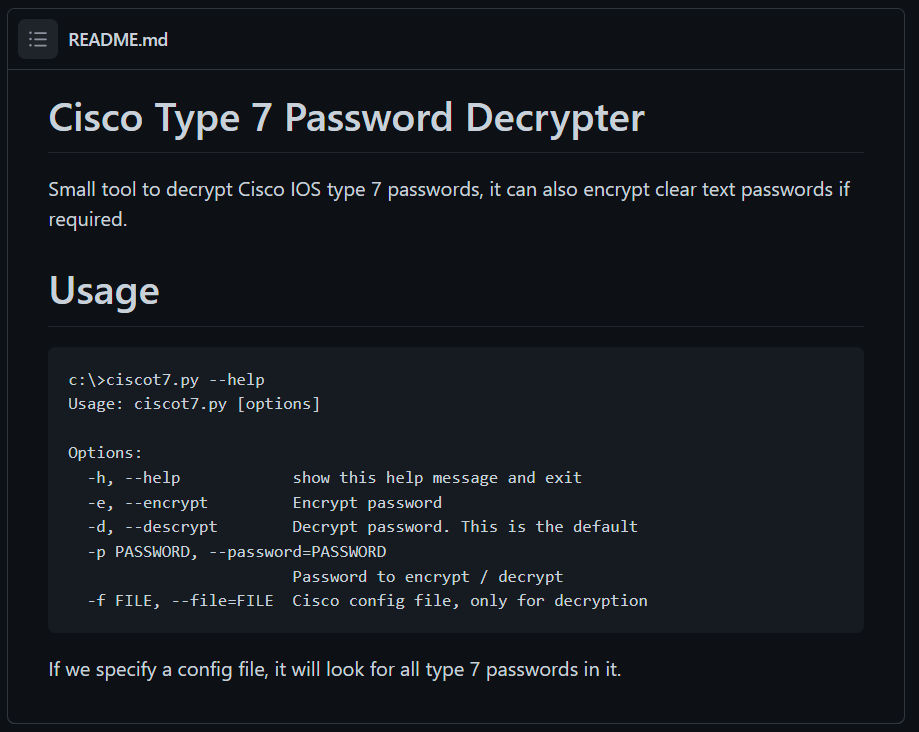The width and height of the screenshot is (919, 732).
Task: Click the '-p PASSWORD, --password=PASSWORD' option line
Action: pos(237,552)
